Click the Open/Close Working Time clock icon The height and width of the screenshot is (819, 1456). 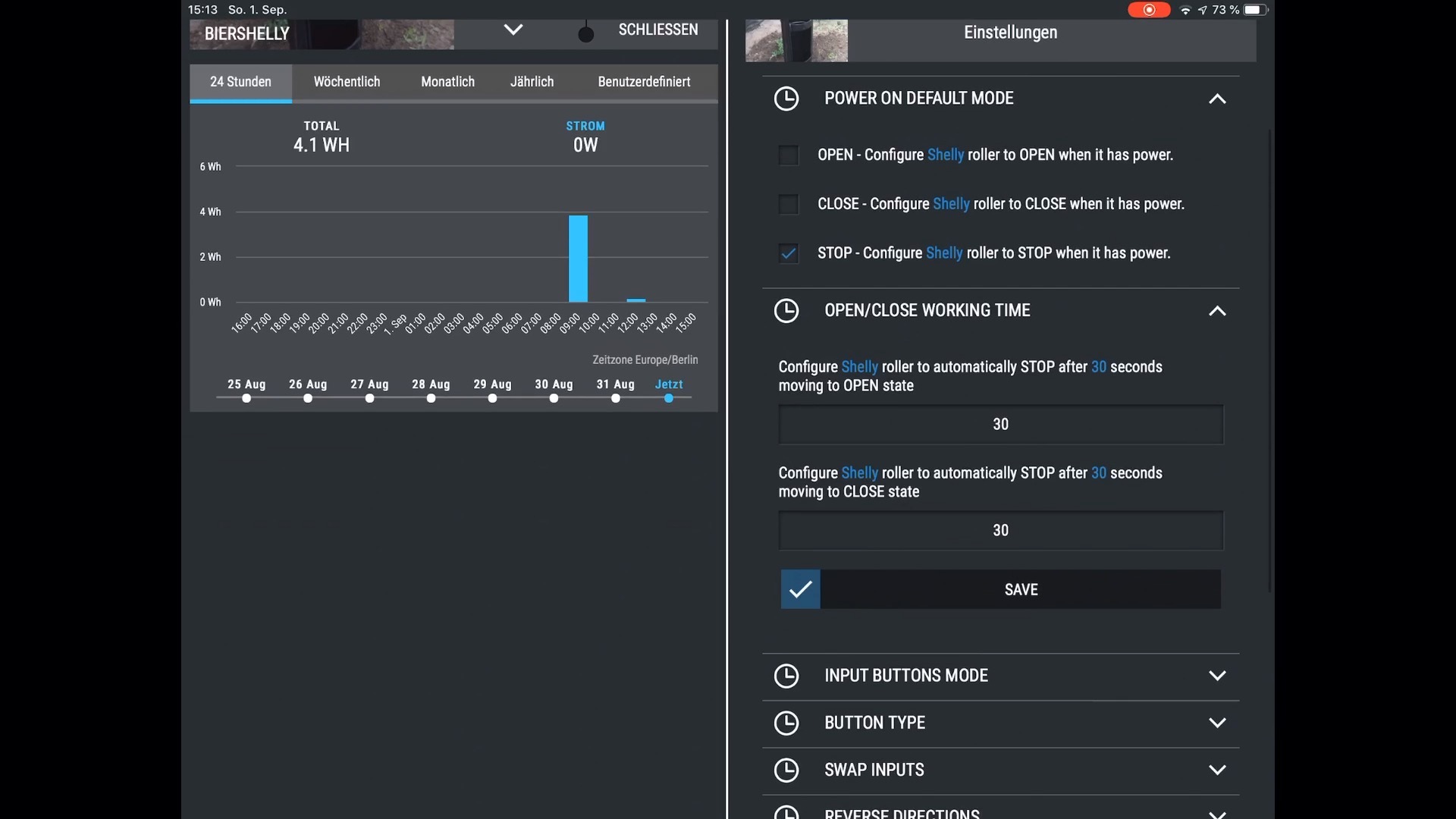[786, 311]
